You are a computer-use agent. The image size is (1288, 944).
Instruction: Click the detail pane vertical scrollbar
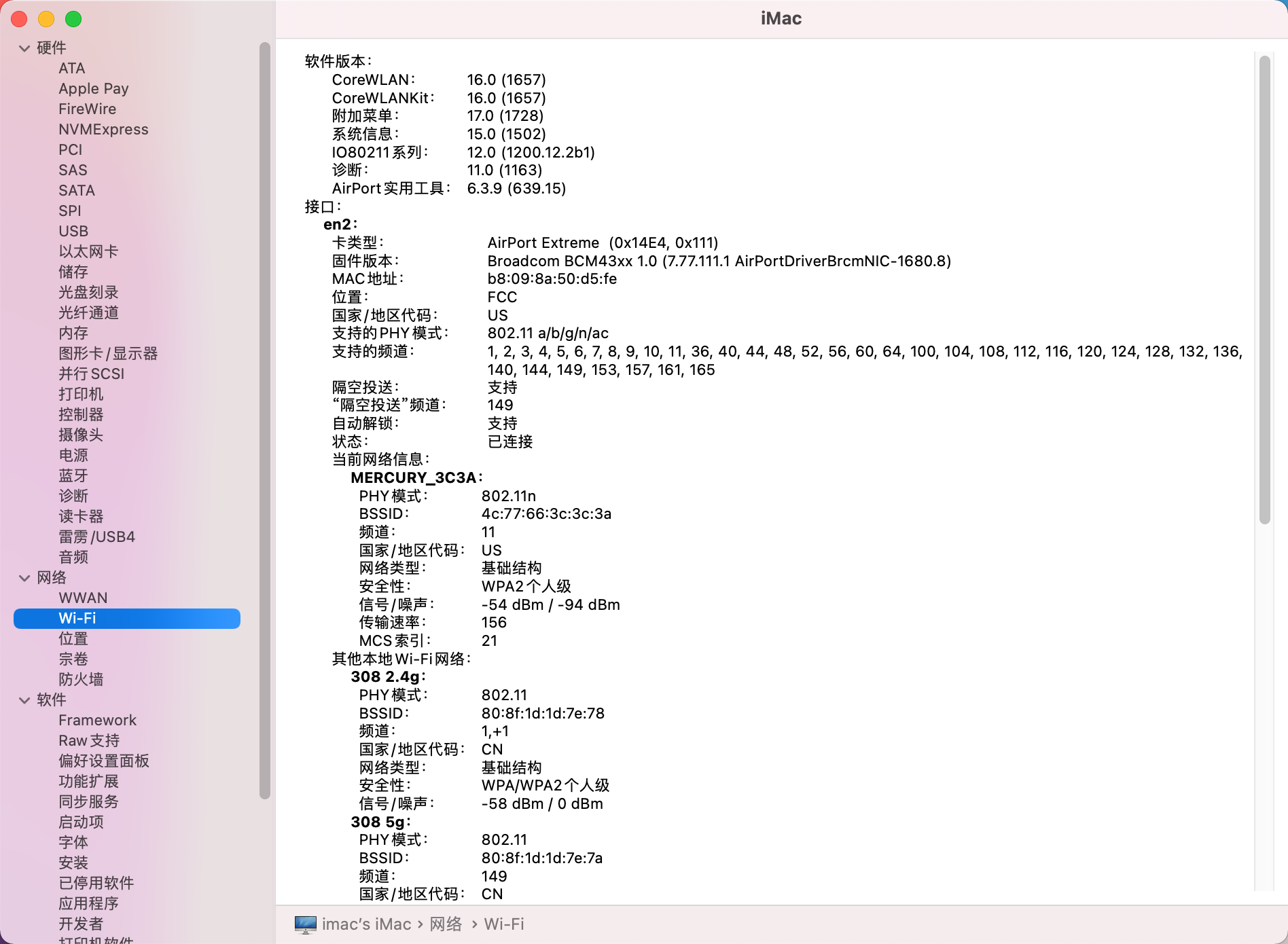pyautogui.click(x=1264, y=290)
